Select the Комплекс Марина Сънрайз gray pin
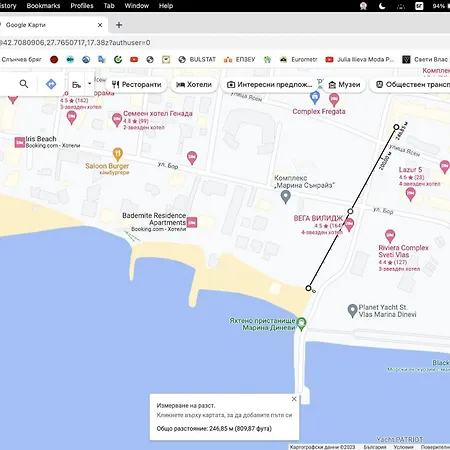 click(285, 197)
